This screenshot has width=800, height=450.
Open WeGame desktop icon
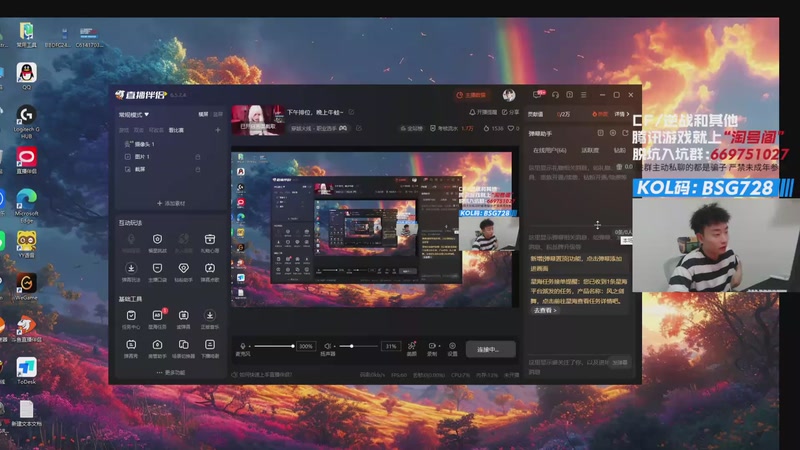[x=26, y=286]
